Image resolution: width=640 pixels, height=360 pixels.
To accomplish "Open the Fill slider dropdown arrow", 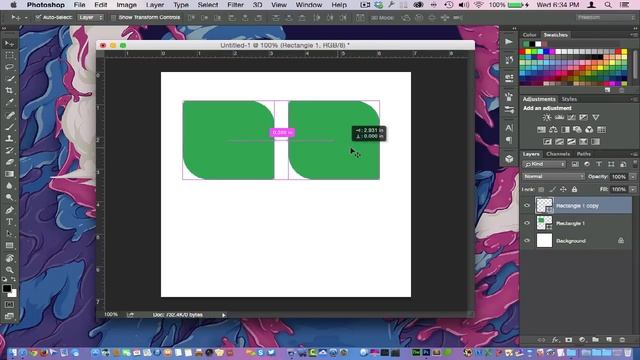I will [633, 189].
